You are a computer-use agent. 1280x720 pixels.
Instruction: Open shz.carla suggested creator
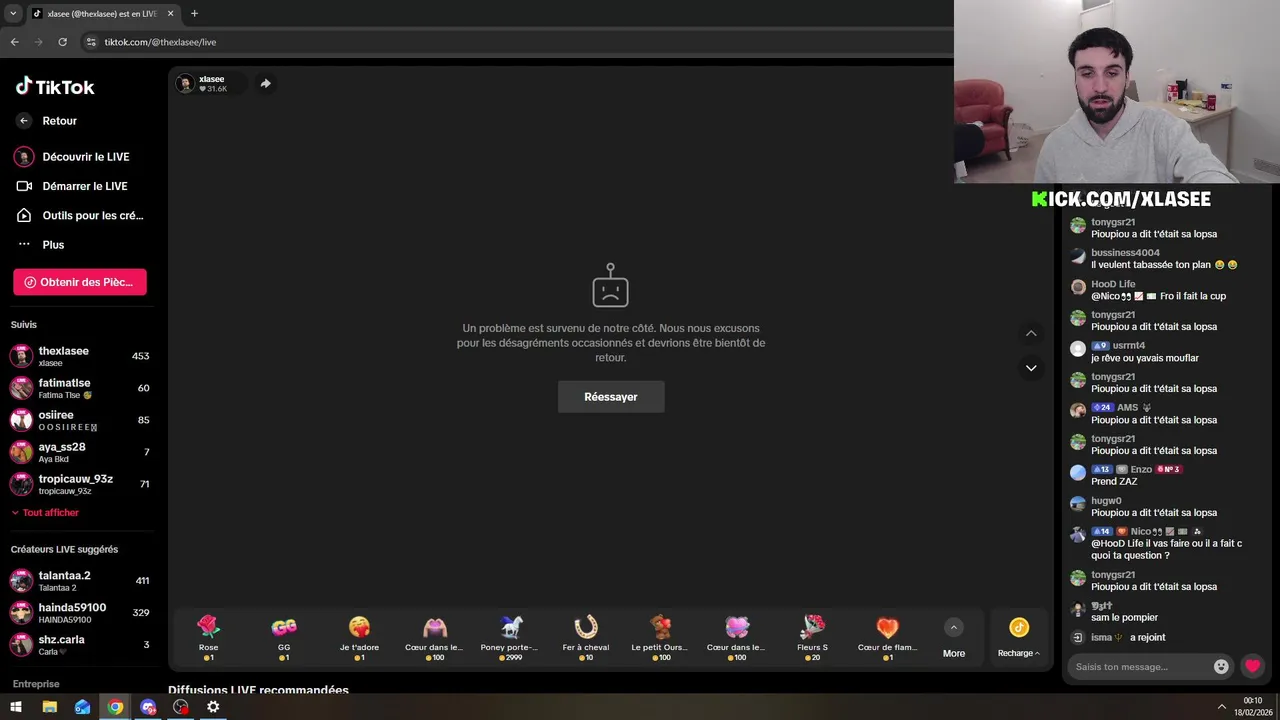80,644
